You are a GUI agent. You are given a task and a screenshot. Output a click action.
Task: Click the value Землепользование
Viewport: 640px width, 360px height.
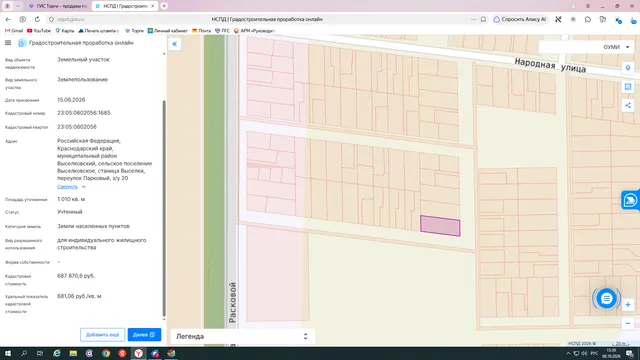coord(82,80)
